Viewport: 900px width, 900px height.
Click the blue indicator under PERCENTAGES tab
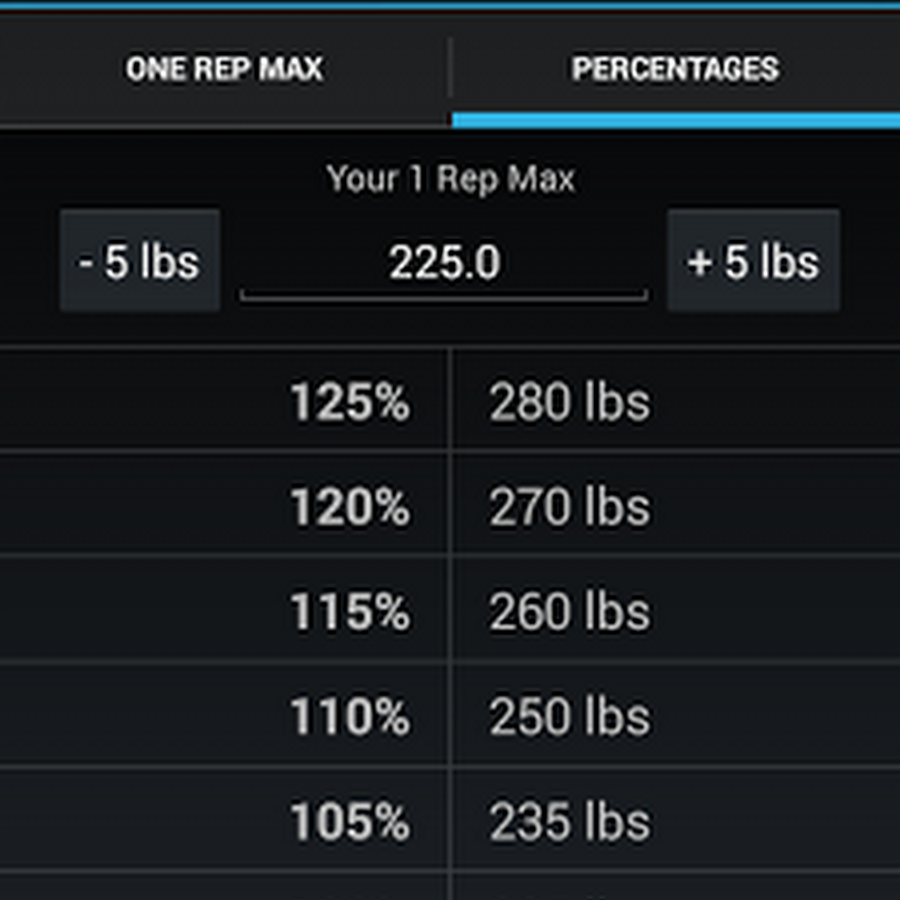[x=675, y=121]
